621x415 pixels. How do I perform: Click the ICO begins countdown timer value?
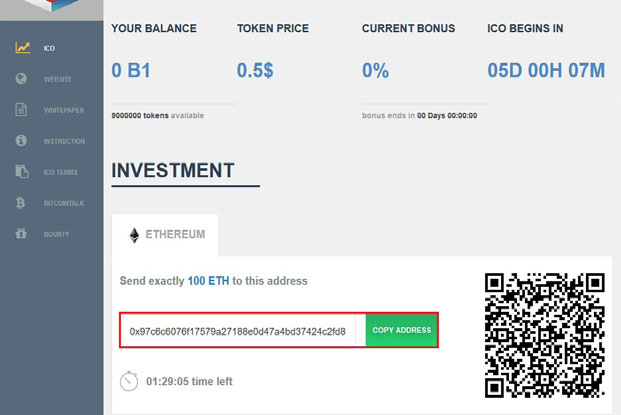click(x=545, y=71)
